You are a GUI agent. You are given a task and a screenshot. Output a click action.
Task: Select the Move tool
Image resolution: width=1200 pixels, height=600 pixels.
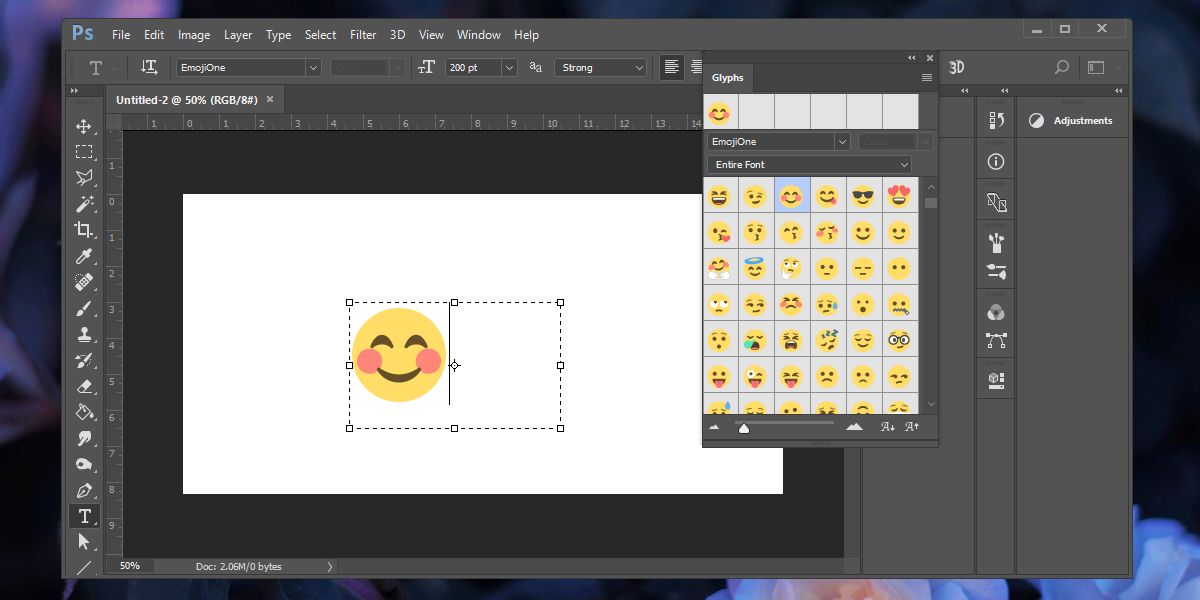click(x=85, y=125)
